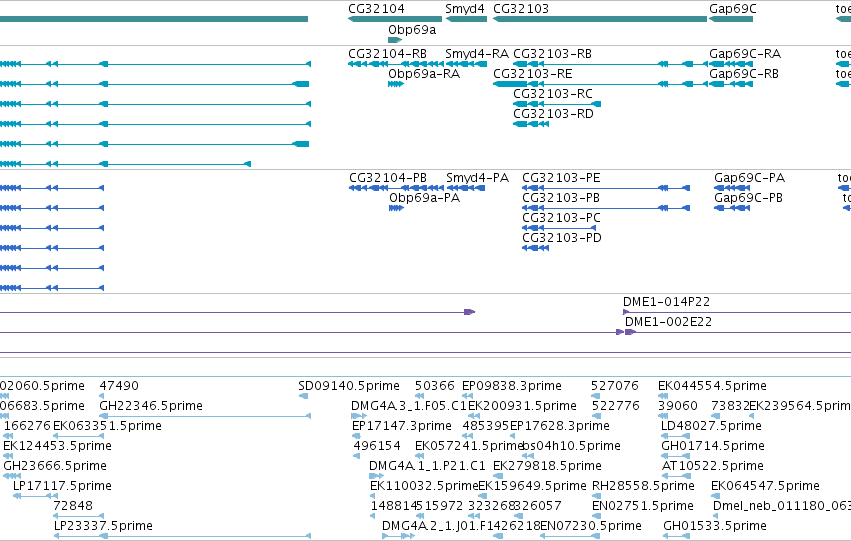Select protein Obp69a-PA
The image size is (851, 541).
coord(424,198)
